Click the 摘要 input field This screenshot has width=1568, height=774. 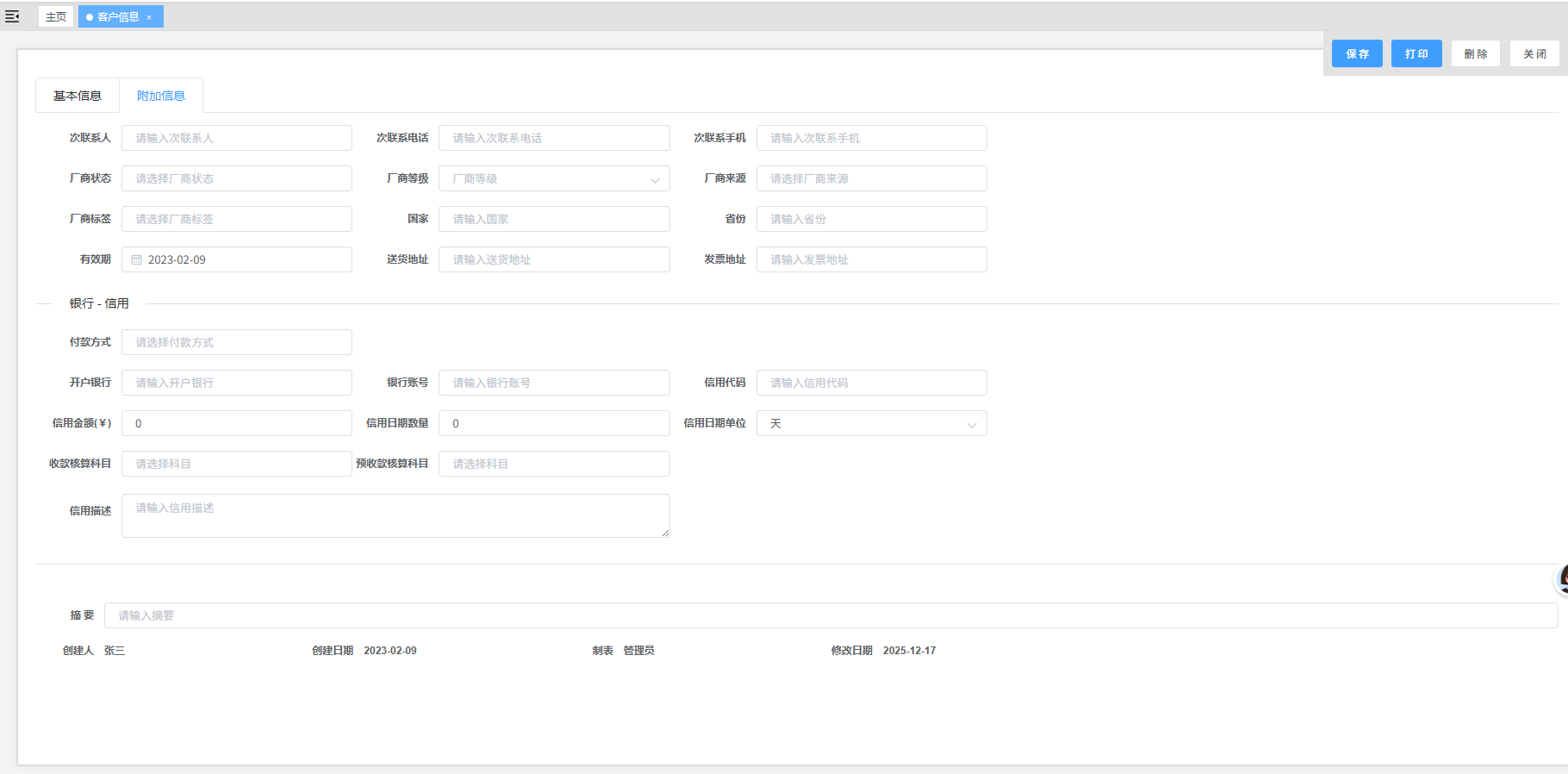coord(831,615)
